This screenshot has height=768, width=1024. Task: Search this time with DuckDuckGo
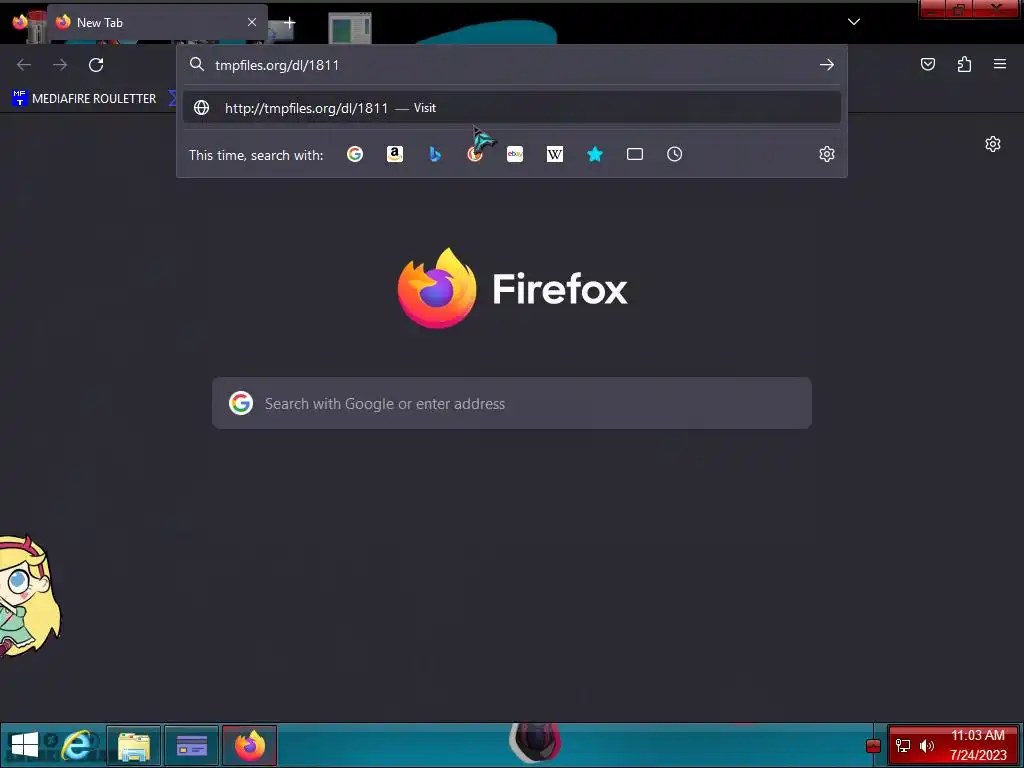tap(475, 154)
